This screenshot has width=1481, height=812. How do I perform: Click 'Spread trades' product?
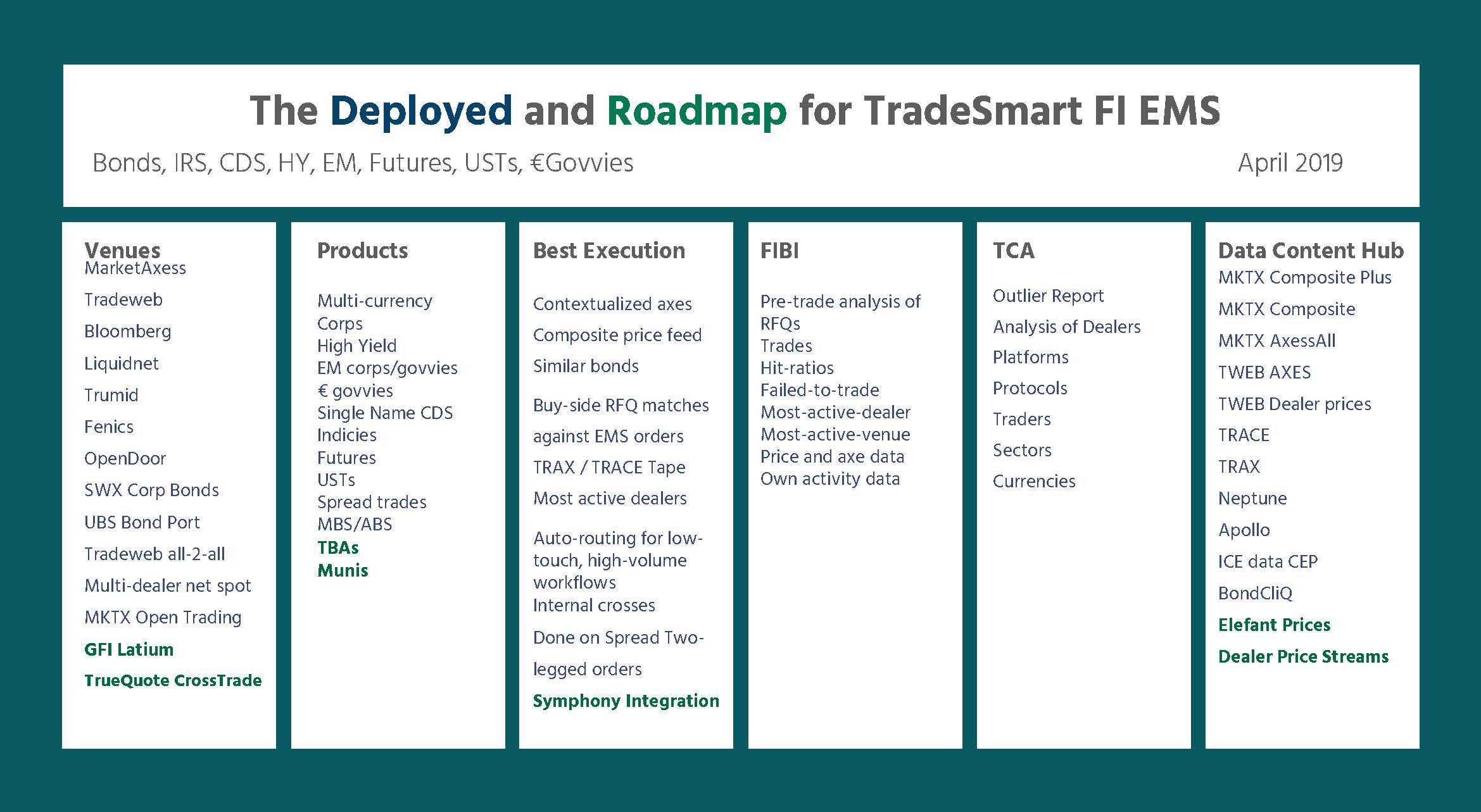click(x=372, y=503)
